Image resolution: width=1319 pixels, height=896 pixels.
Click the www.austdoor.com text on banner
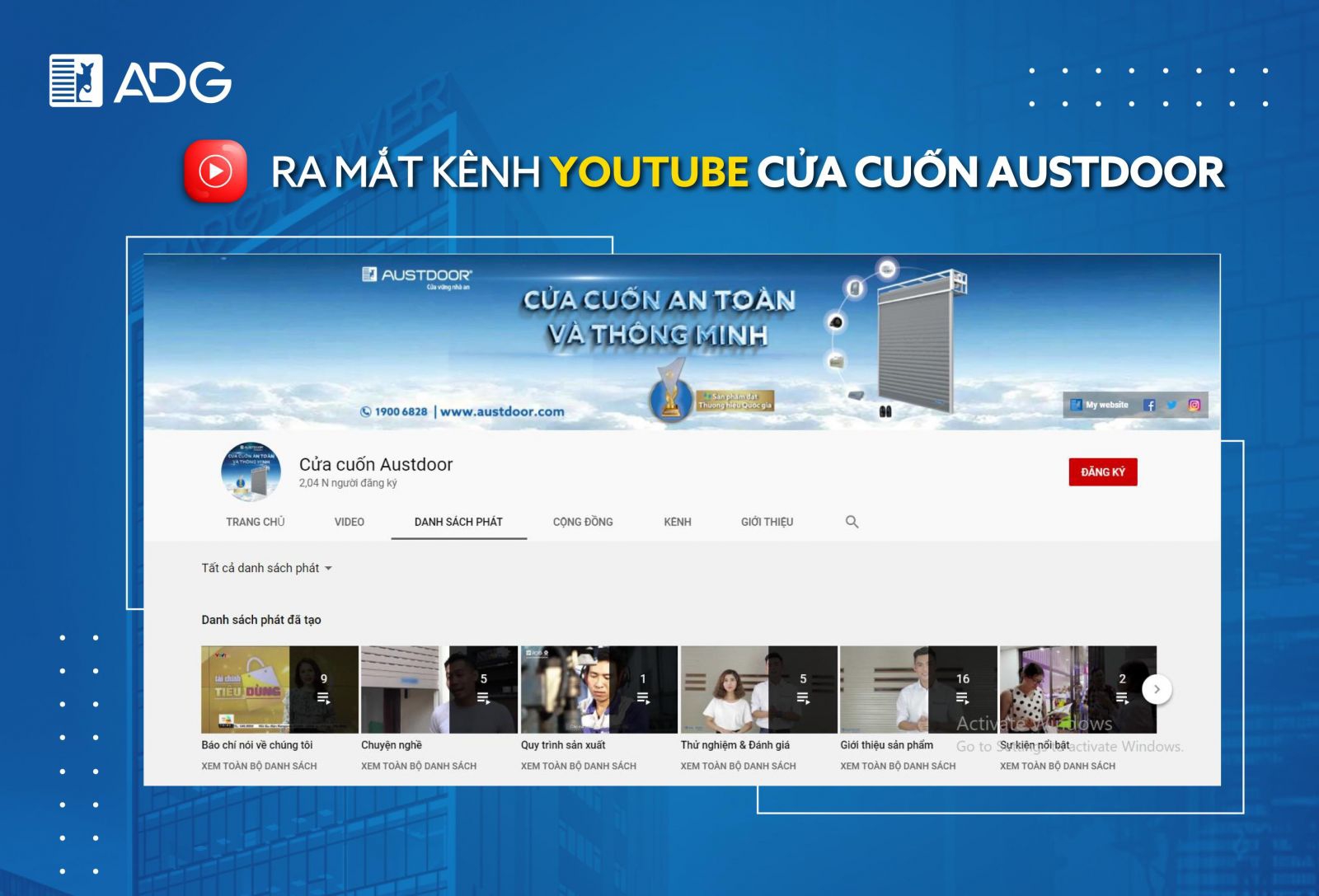(502, 411)
